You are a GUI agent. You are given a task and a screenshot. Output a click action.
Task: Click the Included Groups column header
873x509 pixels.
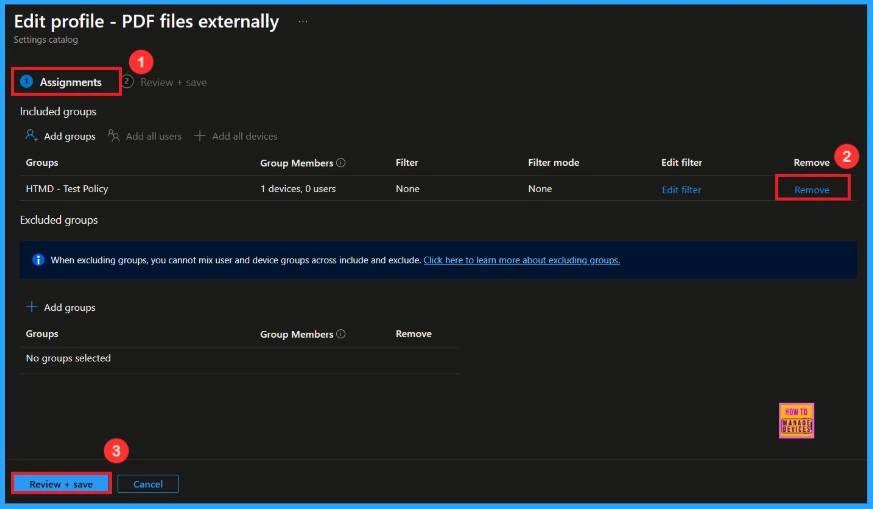(x=42, y=163)
